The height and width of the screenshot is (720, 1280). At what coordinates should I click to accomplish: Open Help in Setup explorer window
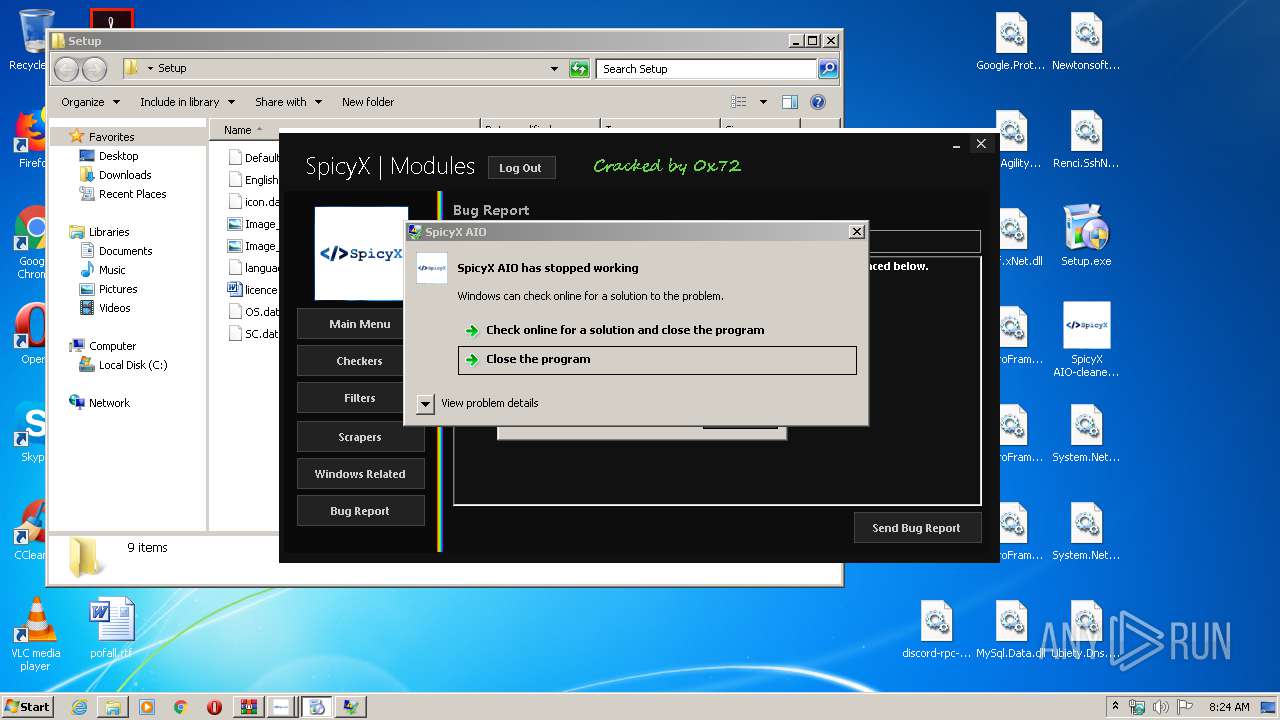point(818,102)
